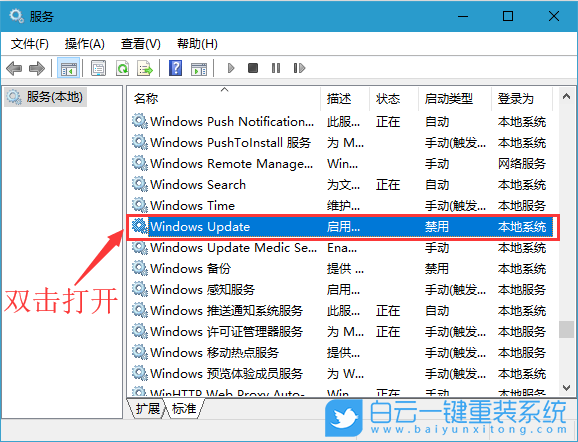
Task: Click the gear icon beside Windows 许可证管理器服务
Action: pos(140,331)
